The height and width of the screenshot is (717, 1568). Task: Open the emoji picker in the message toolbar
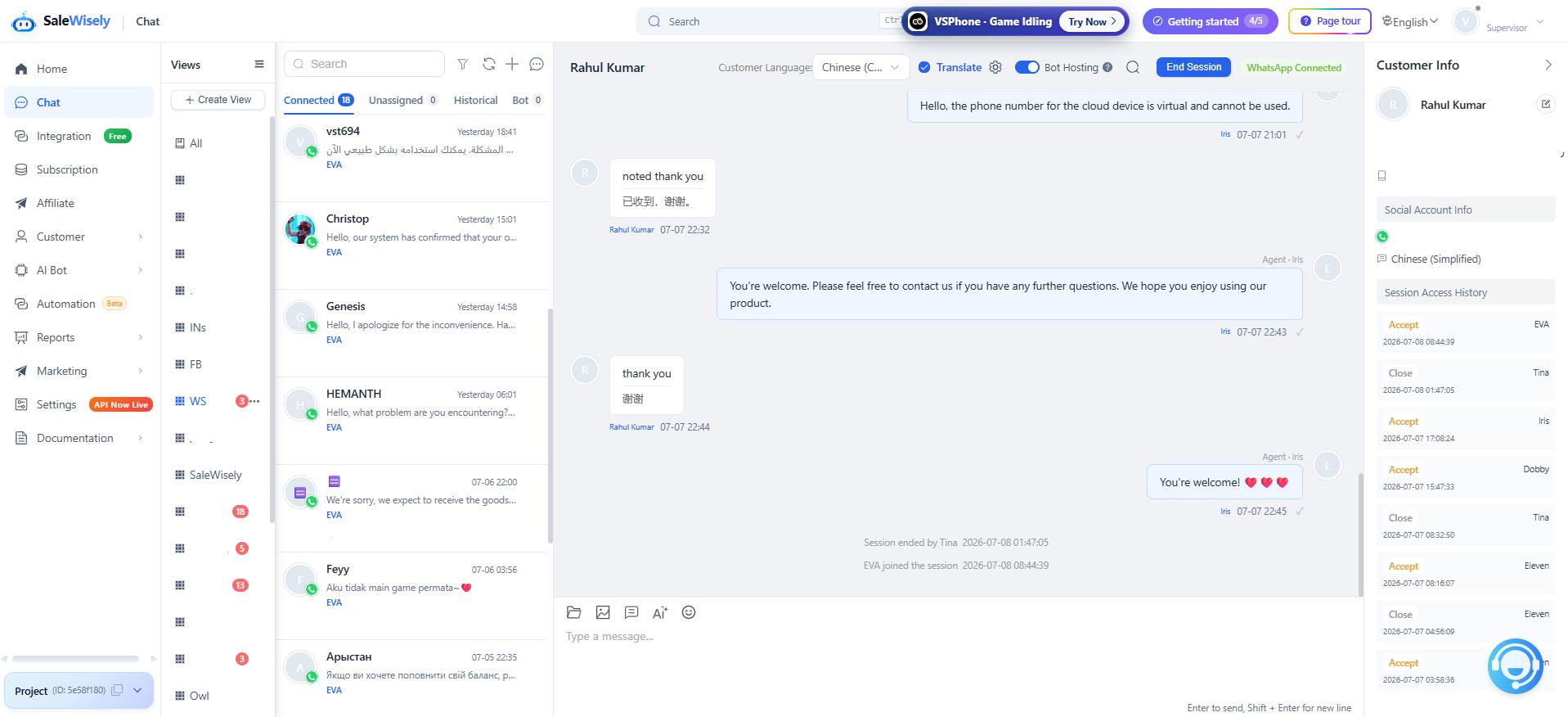[689, 612]
